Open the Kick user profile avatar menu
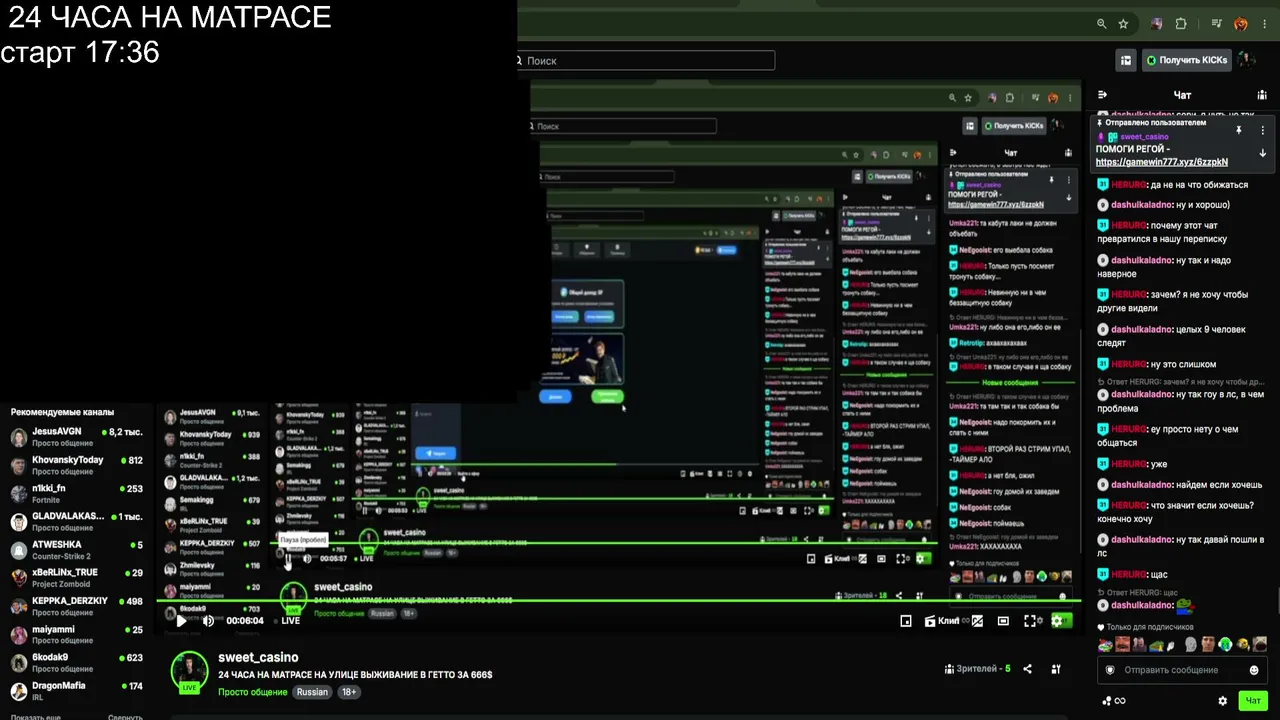The image size is (1280, 720). (1247, 60)
